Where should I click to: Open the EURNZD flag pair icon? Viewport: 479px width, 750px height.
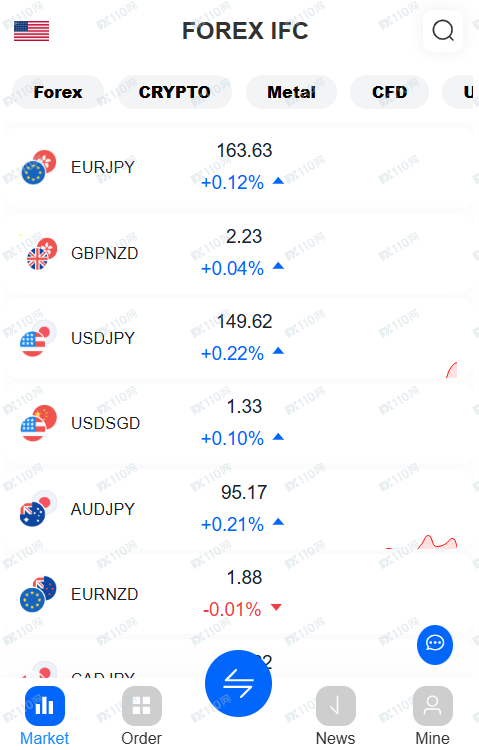(38, 594)
